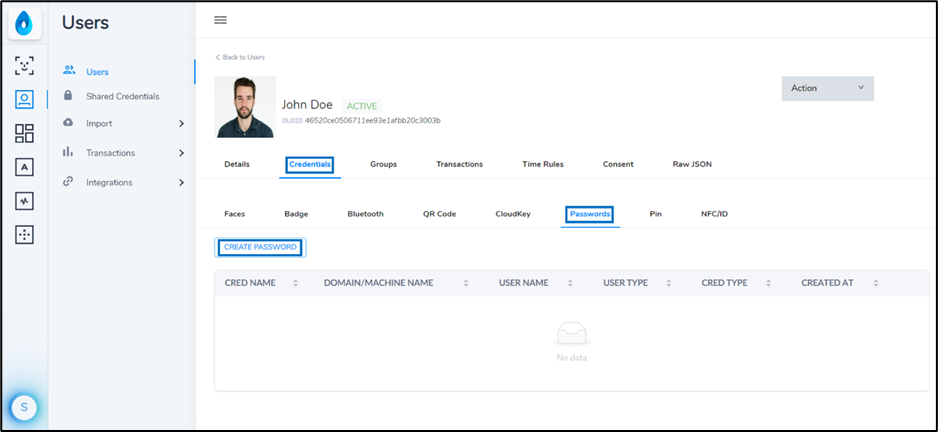Click the lock icon beside Shared Credentials

click(x=68, y=95)
